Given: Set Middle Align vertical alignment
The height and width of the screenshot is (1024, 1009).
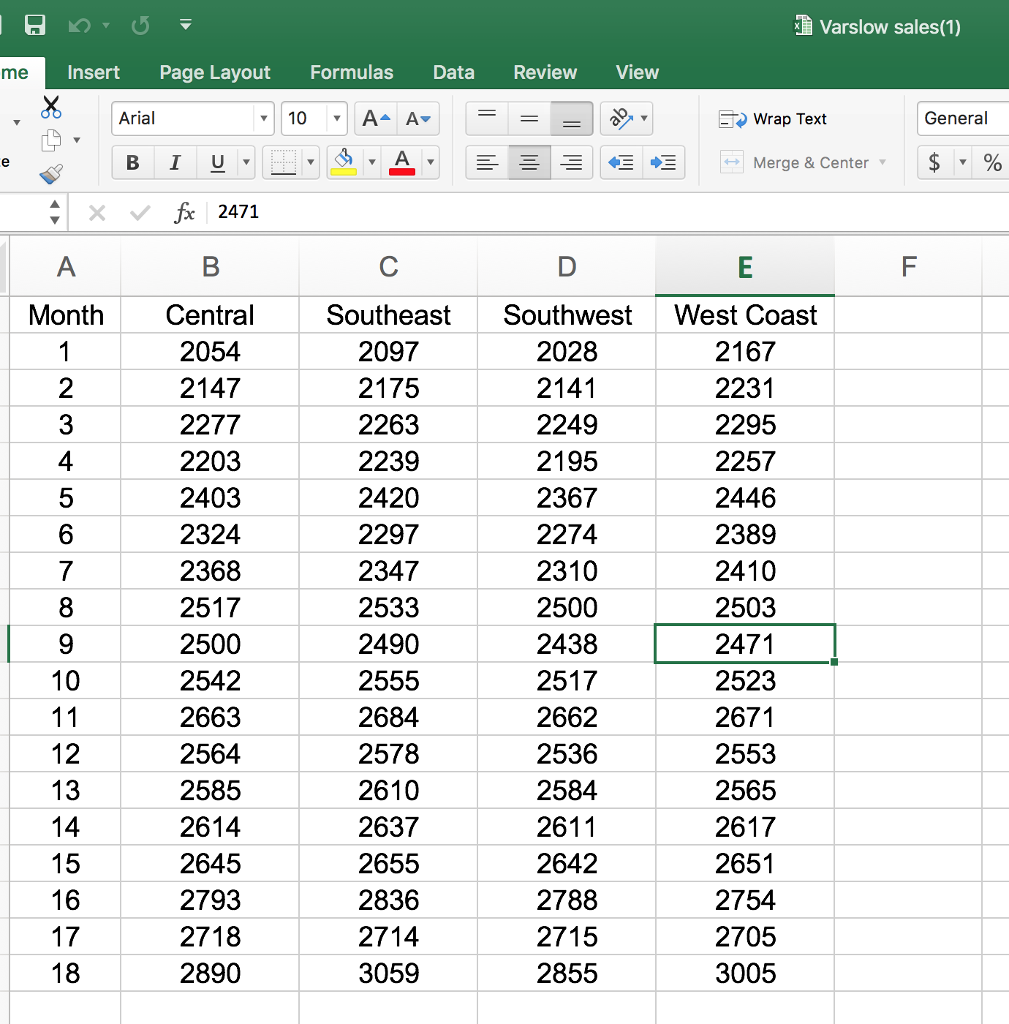Looking at the screenshot, I should click(529, 118).
